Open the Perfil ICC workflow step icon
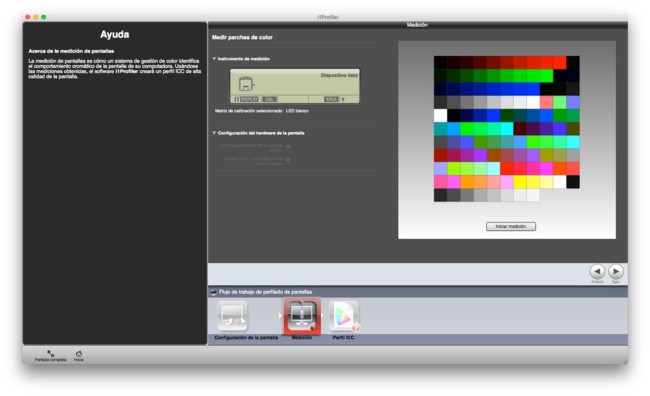650x396 pixels. pyautogui.click(x=344, y=316)
